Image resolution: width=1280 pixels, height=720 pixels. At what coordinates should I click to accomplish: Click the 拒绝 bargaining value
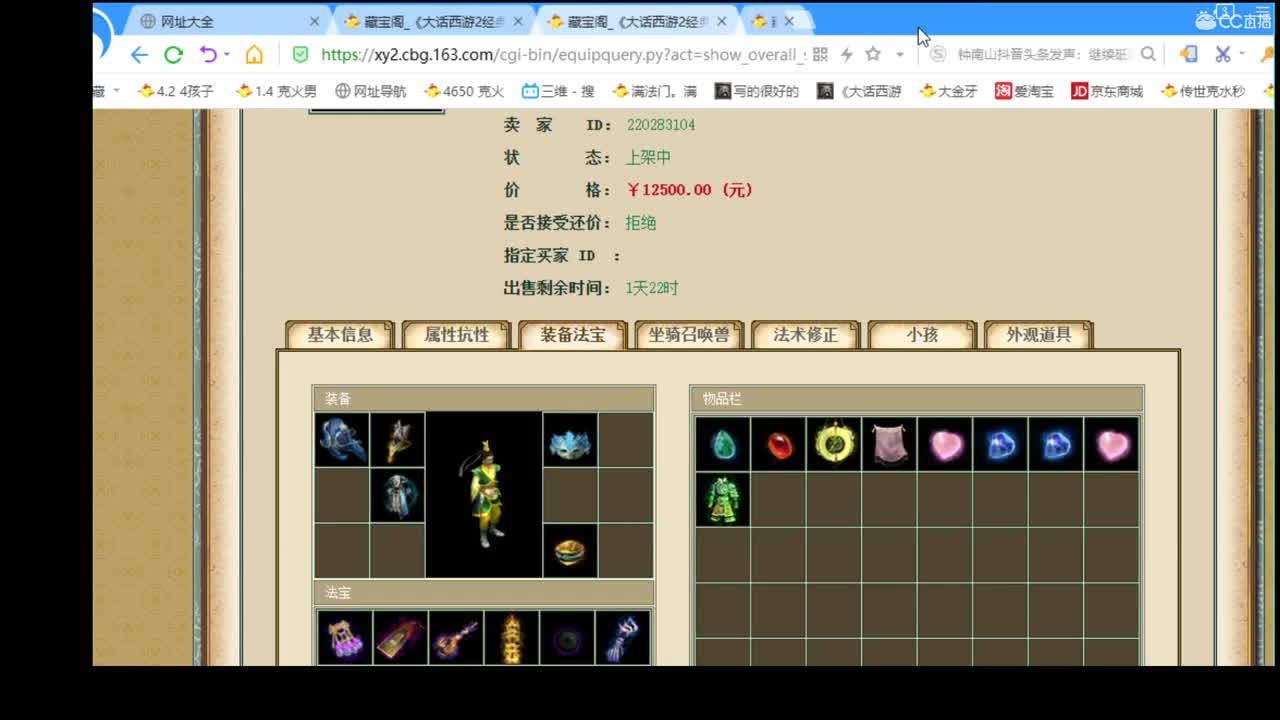click(x=641, y=223)
